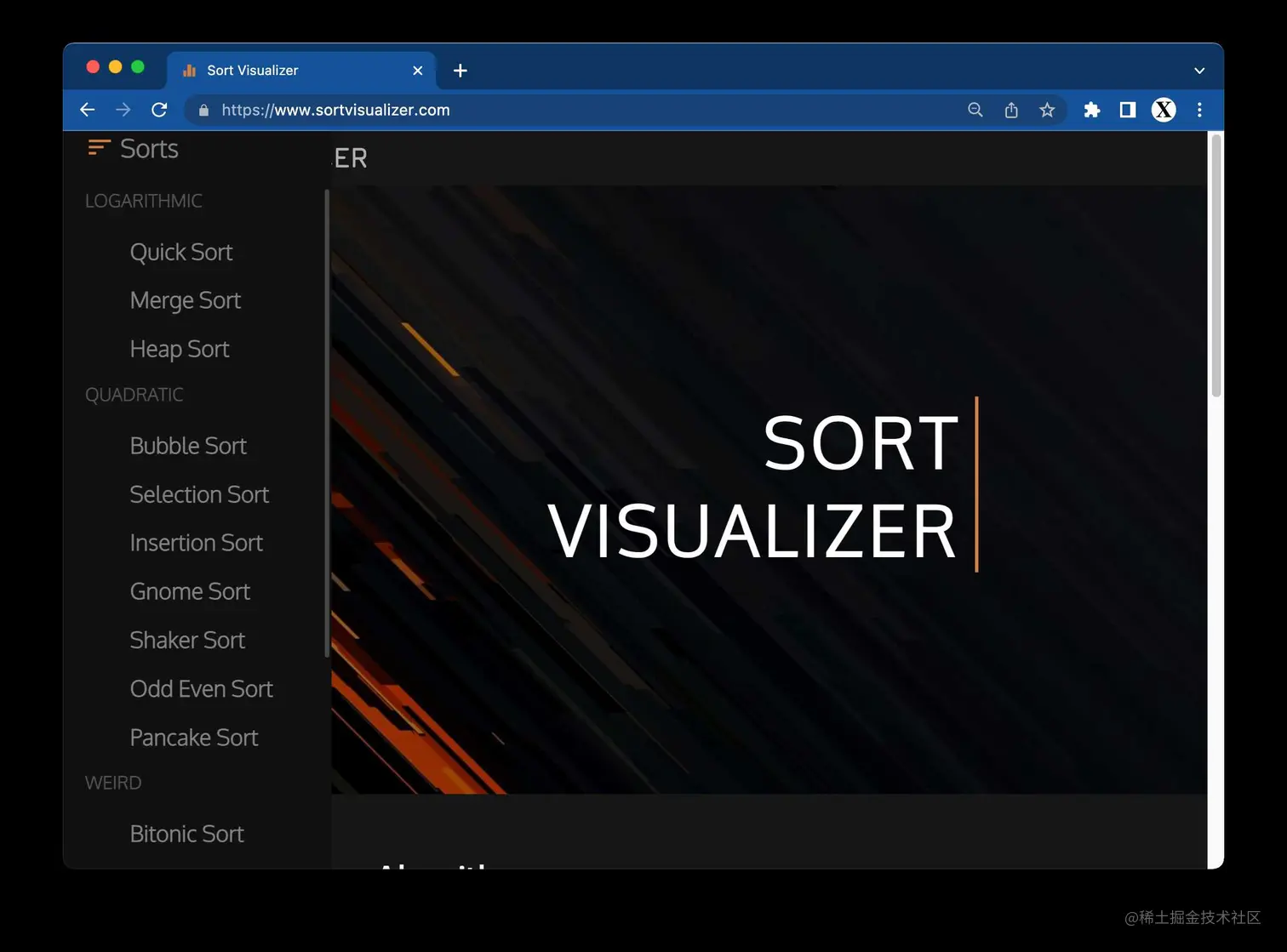Reload the Sort Visualizer page
The image size is (1287, 952).
tap(159, 110)
